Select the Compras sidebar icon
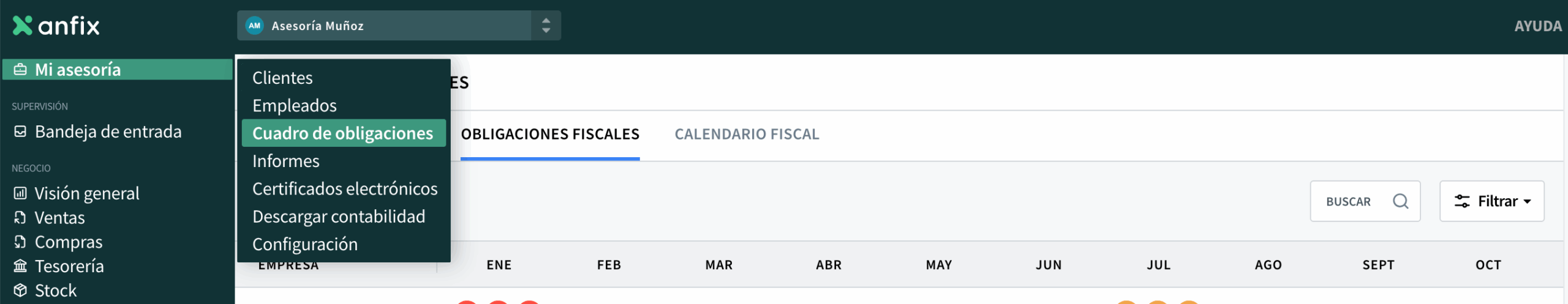This screenshot has height=304, width=1568. click(x=20, y=242)
